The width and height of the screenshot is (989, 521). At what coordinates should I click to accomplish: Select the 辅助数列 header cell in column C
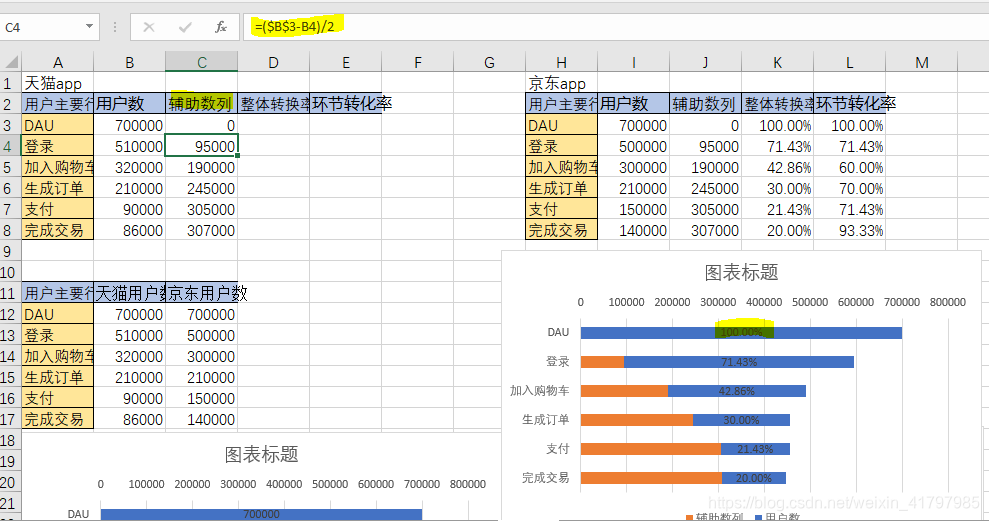pos(202,103)
